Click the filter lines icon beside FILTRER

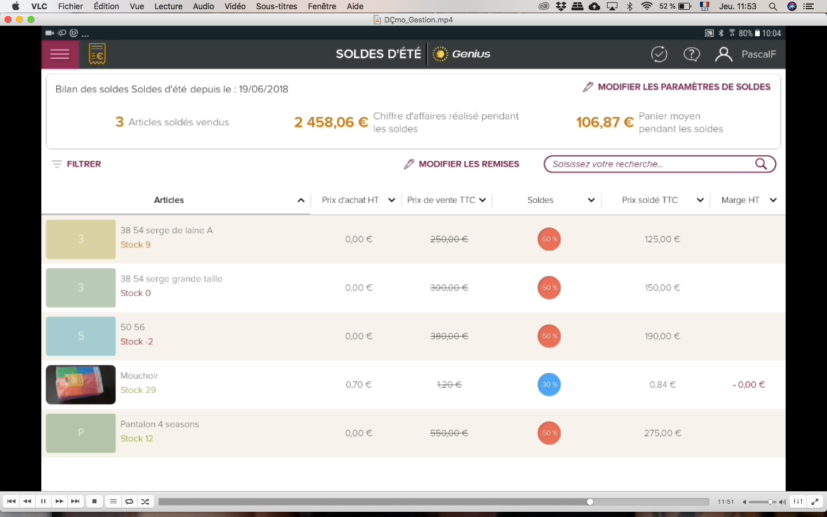[x=57, y=164]
